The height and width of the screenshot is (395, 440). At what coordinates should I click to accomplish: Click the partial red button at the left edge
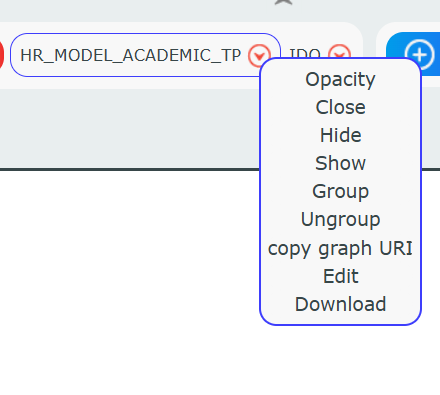click(1, 55)
